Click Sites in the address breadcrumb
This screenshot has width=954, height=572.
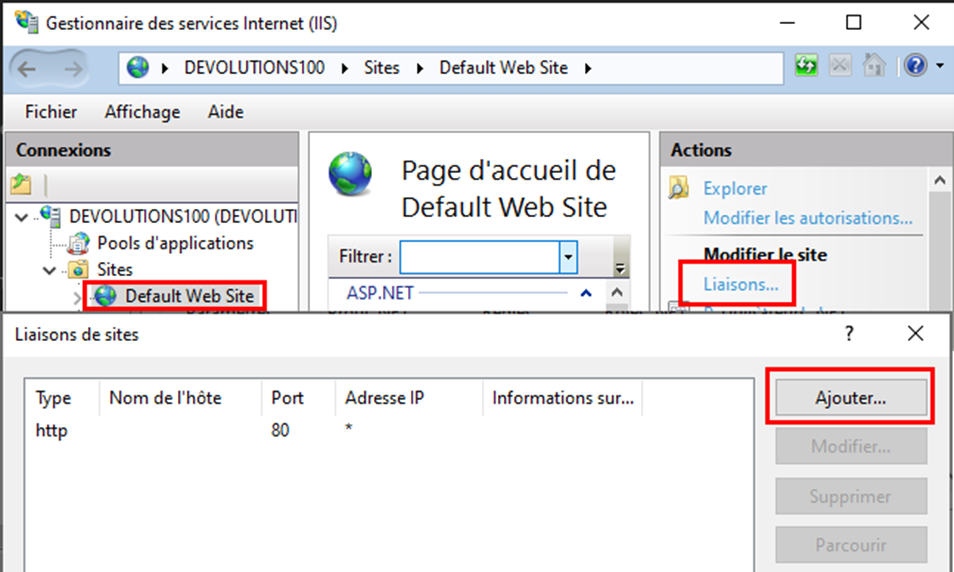[381, 68]
